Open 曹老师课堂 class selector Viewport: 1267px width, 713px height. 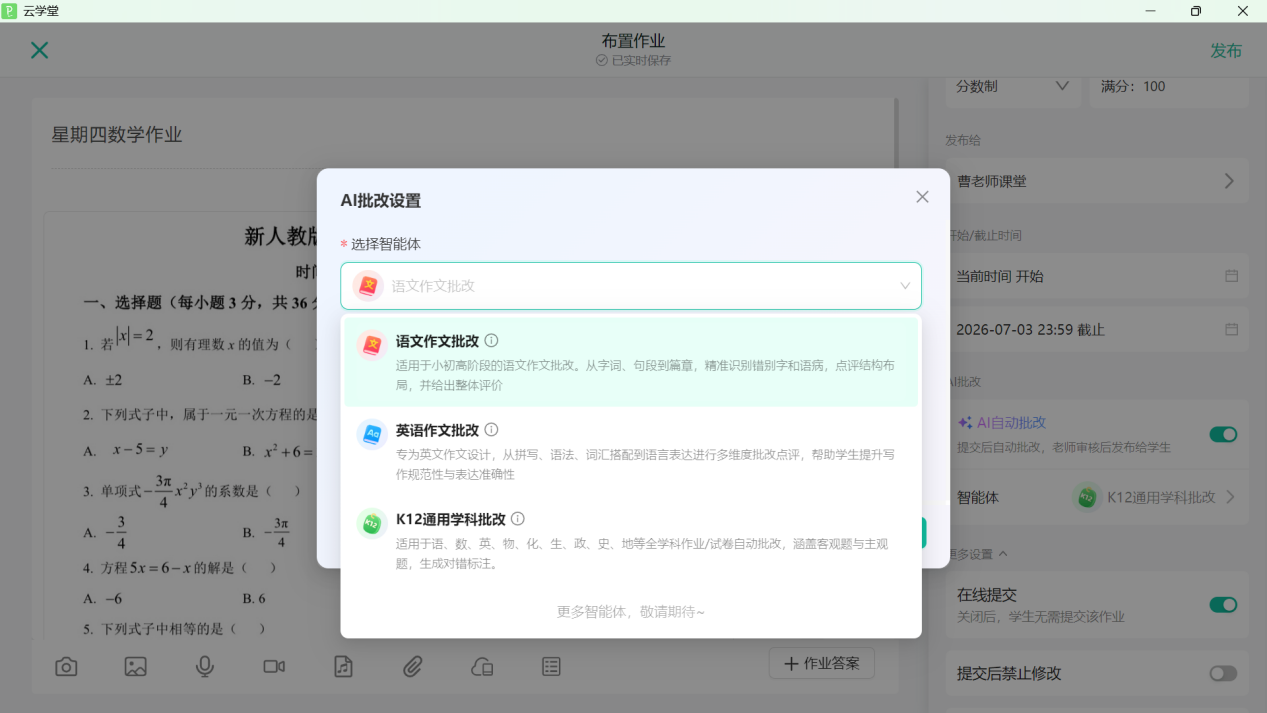coord(1097,181)
